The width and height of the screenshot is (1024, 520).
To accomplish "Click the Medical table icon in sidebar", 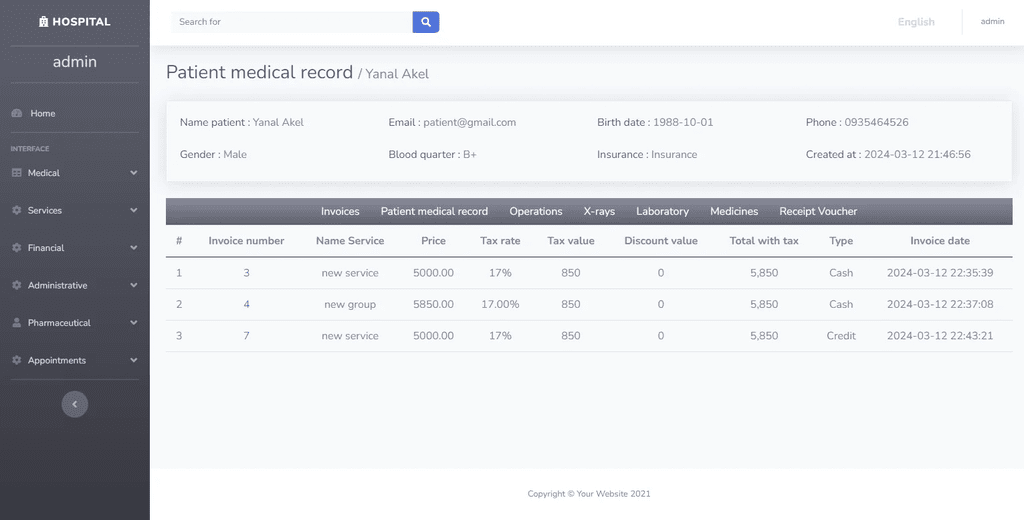I will (x=17, y=173).
